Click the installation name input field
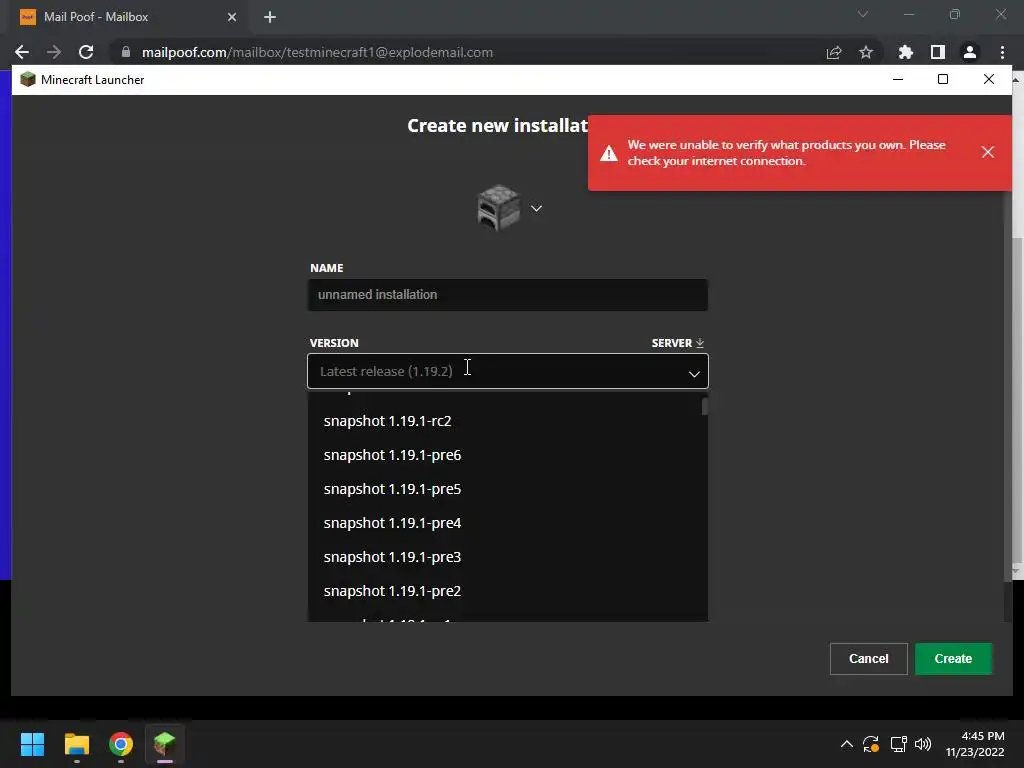1024x768 pixels. 507,295
